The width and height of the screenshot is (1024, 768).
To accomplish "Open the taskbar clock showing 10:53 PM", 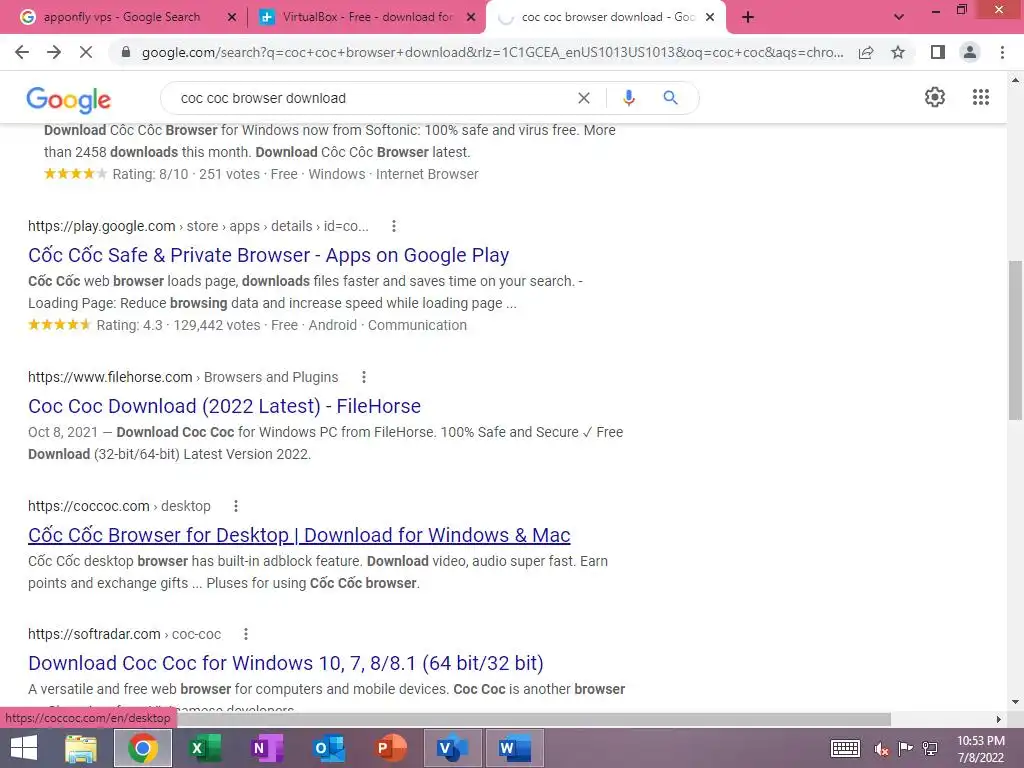I will 980,749.
